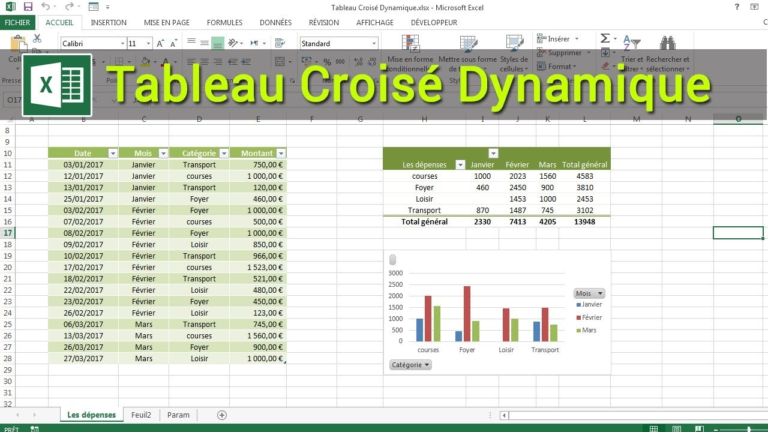The width and height of the screenshot is (768, 432).
Task: Click percent style button
Action: tap(327, 62)
